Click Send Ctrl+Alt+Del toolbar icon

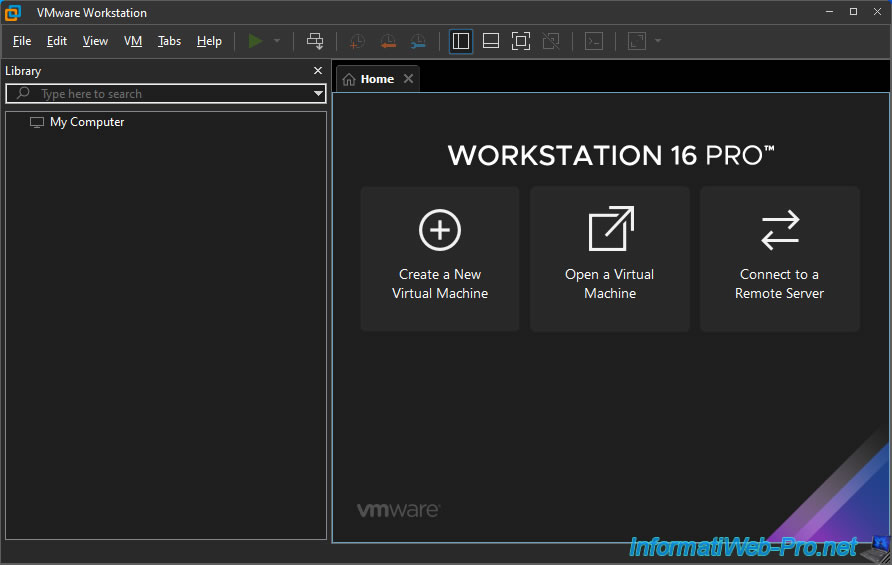(315, 41)
